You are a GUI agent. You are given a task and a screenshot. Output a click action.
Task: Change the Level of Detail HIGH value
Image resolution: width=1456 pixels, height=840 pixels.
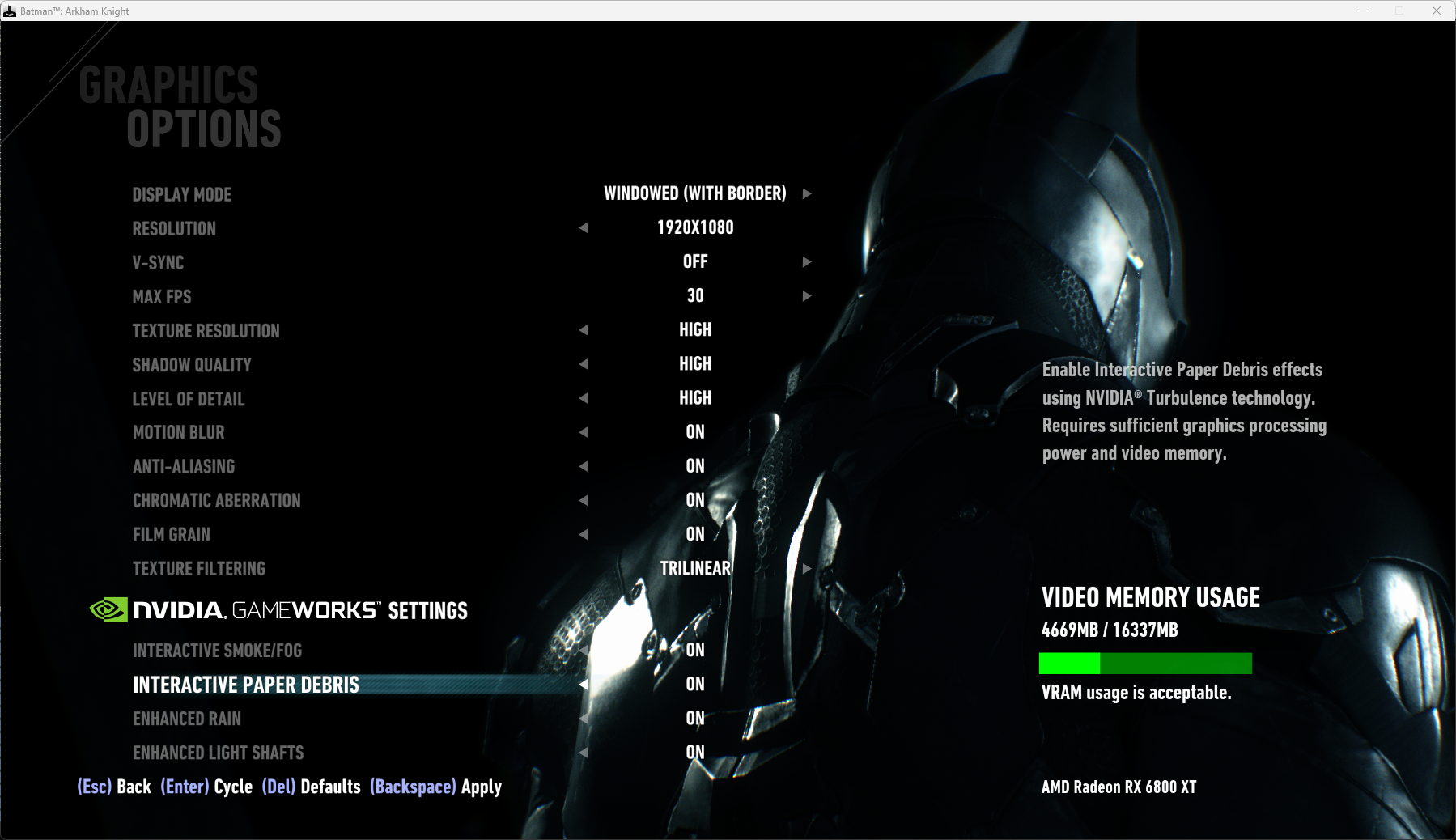click(x=695, y=397)
